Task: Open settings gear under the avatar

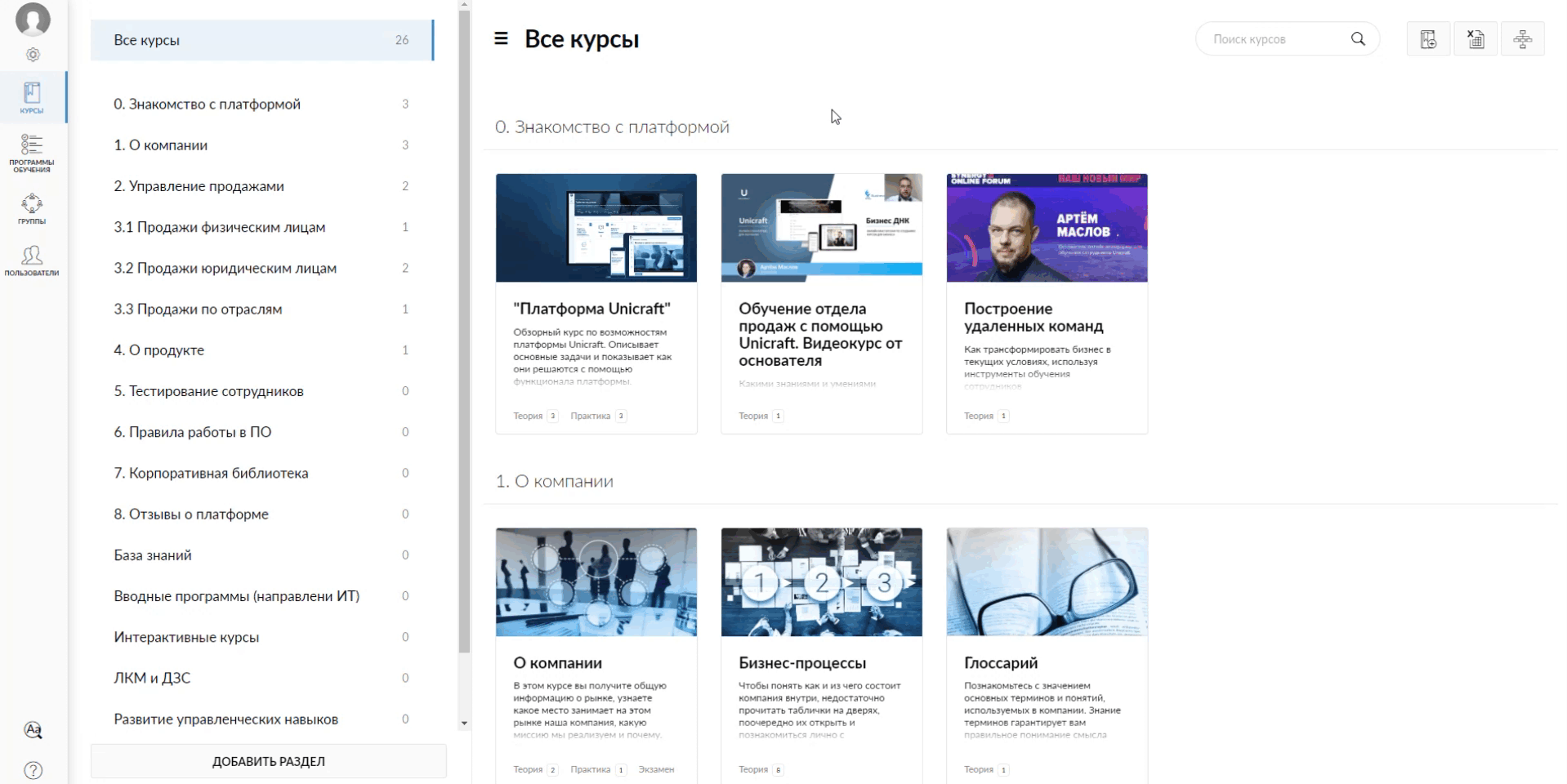Action: click(33, 55)
